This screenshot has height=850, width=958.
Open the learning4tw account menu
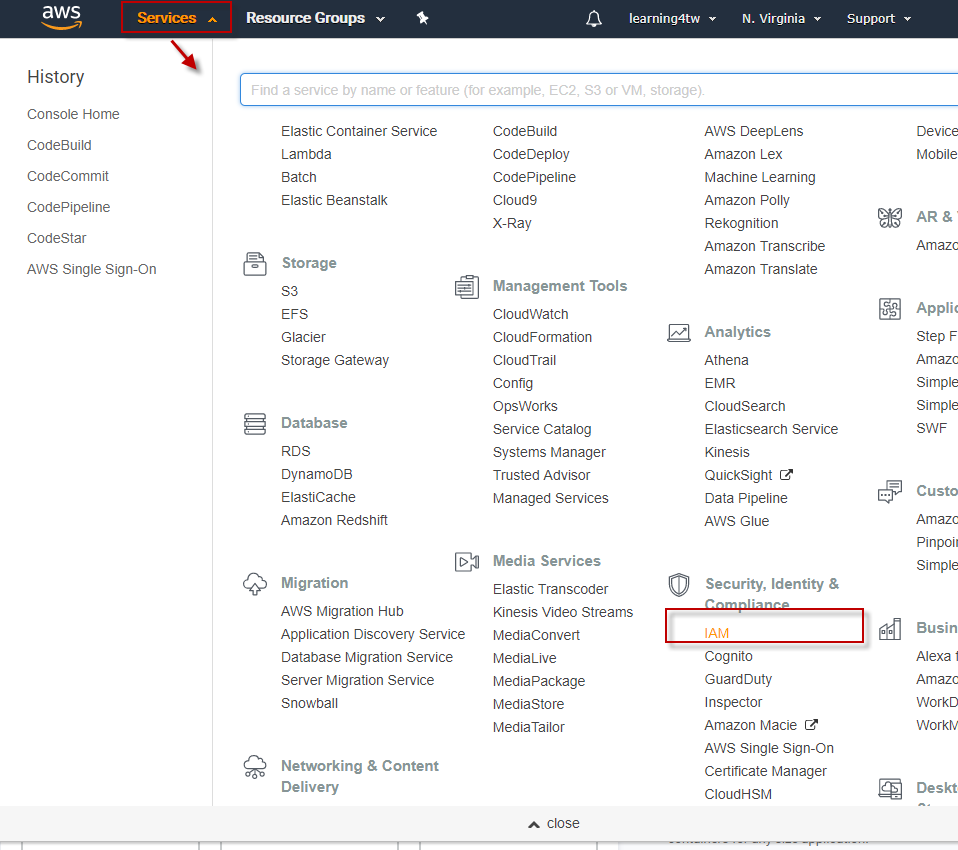(x=671, y=19)
